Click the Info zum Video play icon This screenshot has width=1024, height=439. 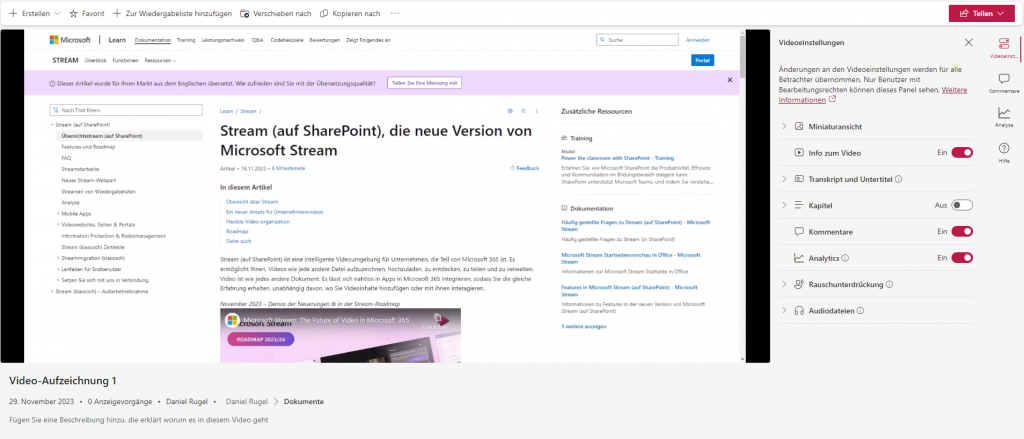pos(799,153)
